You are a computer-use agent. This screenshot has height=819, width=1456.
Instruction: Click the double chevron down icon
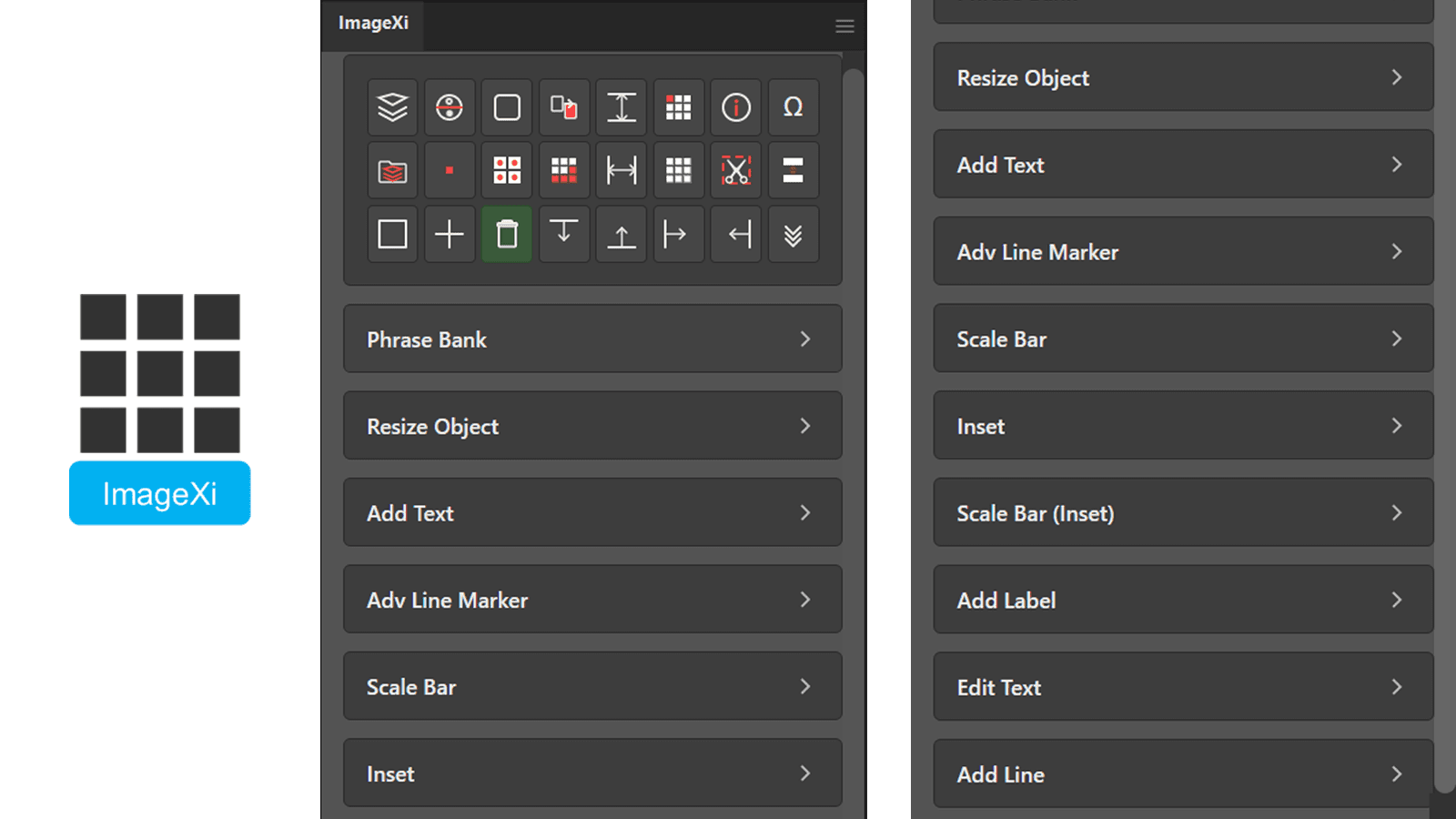point(794,234)
